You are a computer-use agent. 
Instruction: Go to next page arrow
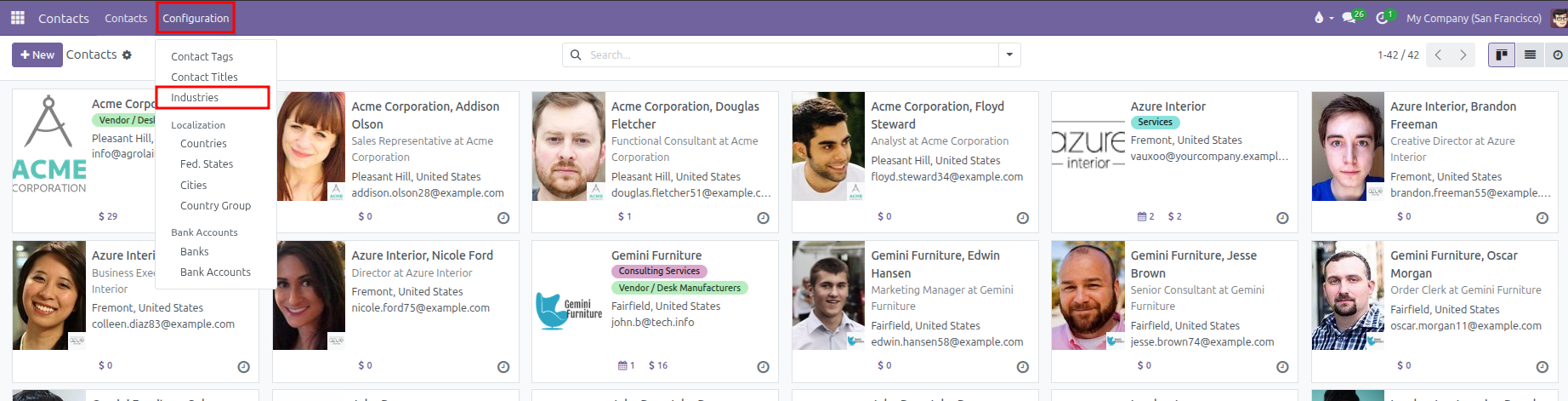[1463, 55]
